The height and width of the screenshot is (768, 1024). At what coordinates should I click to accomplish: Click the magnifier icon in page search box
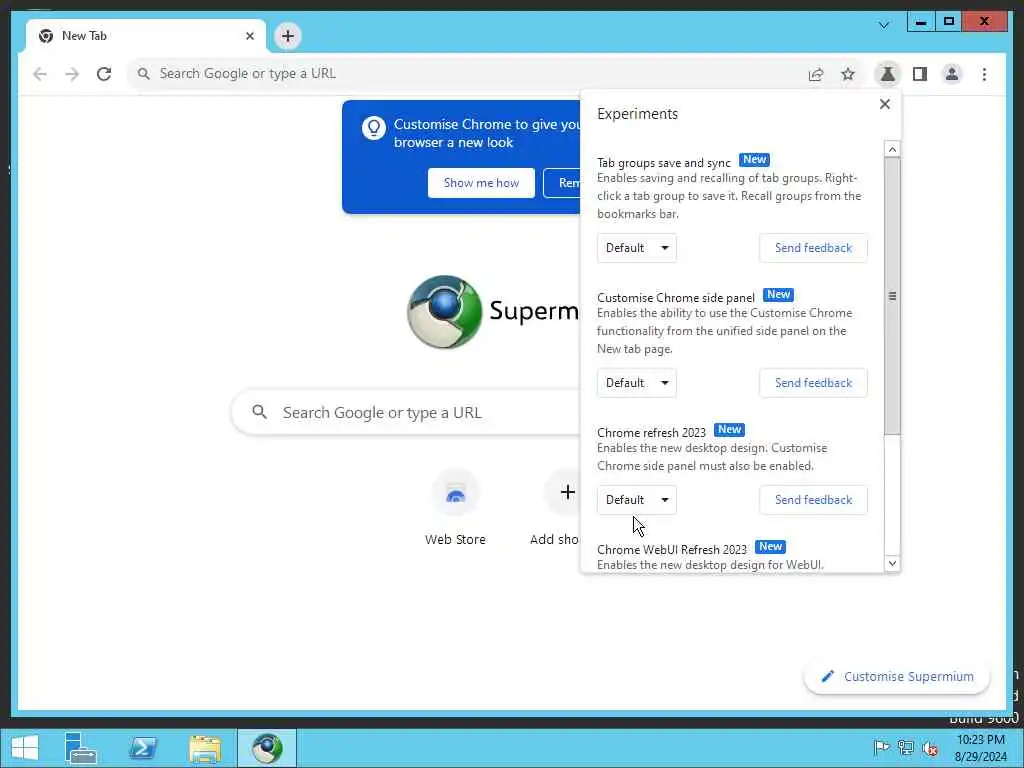click(259, 412)
